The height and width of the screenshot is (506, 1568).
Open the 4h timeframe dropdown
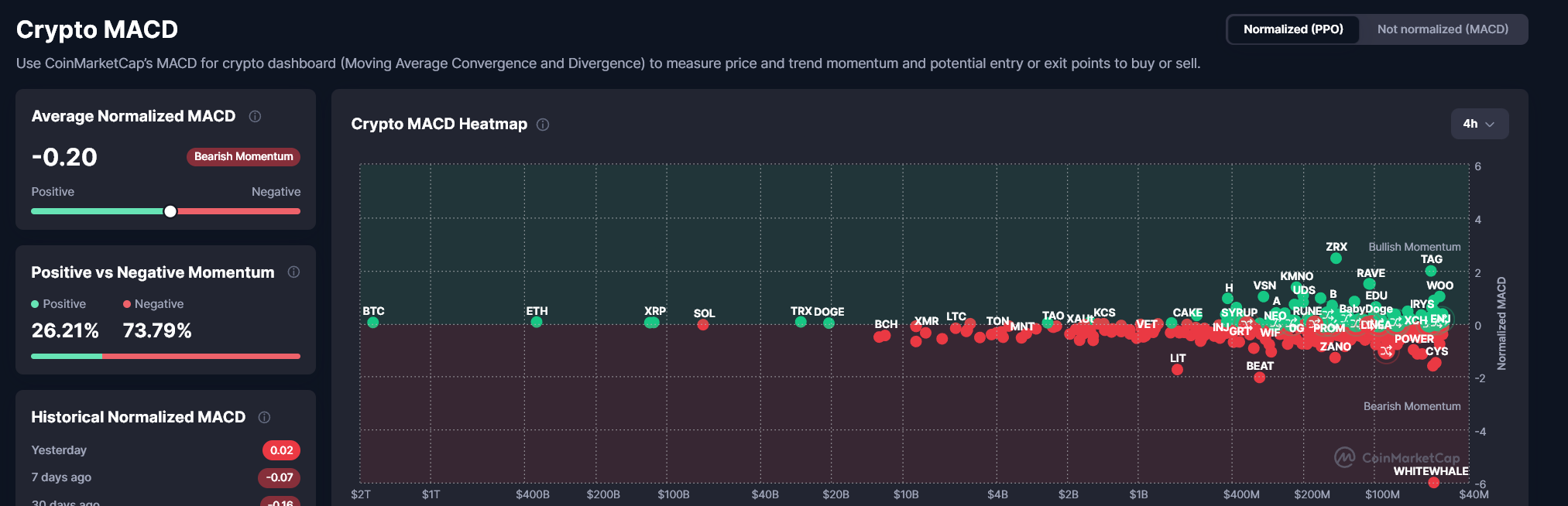(x=1479, y=124)
